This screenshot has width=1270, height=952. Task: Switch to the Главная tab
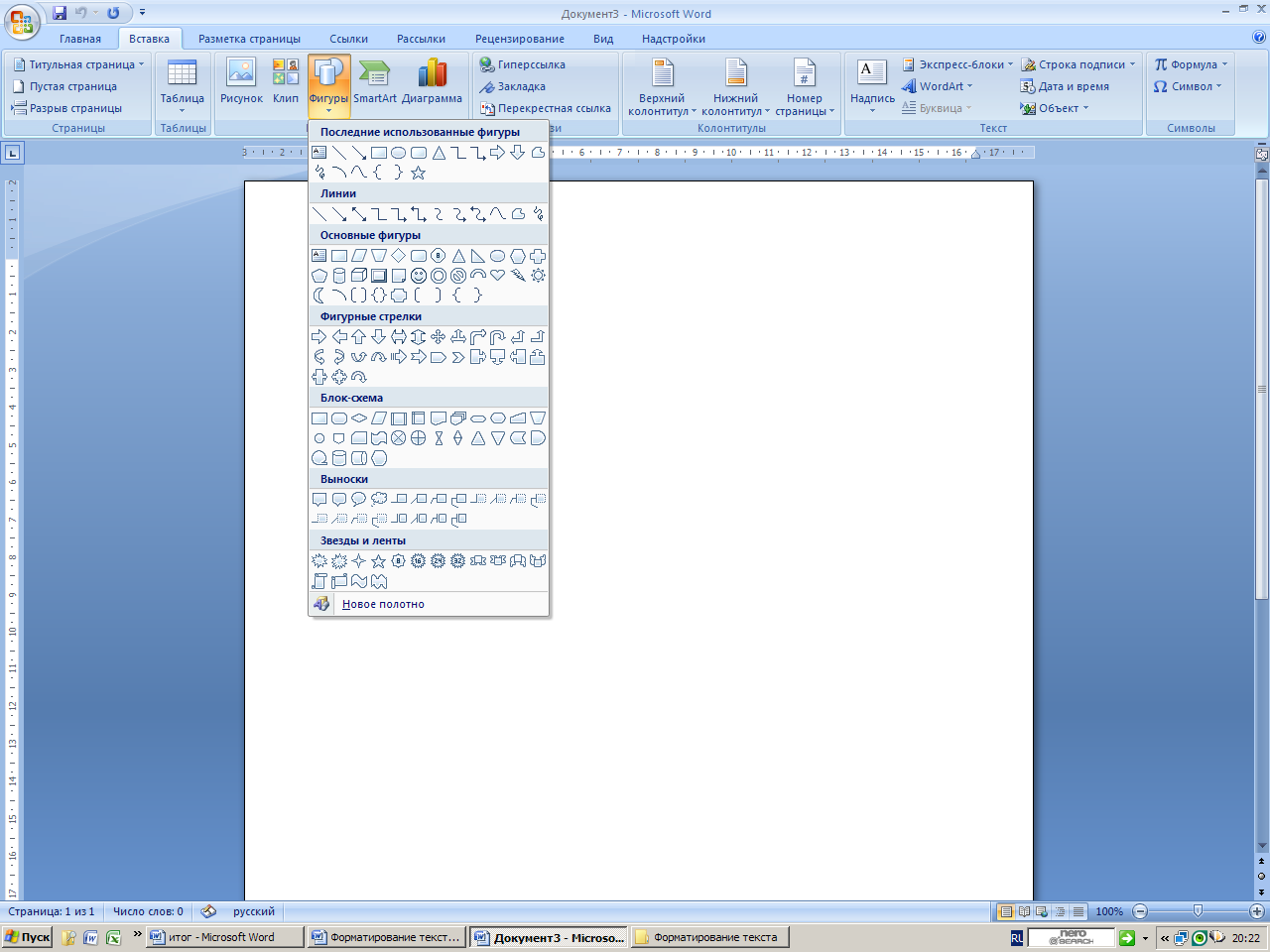[80, 39]
